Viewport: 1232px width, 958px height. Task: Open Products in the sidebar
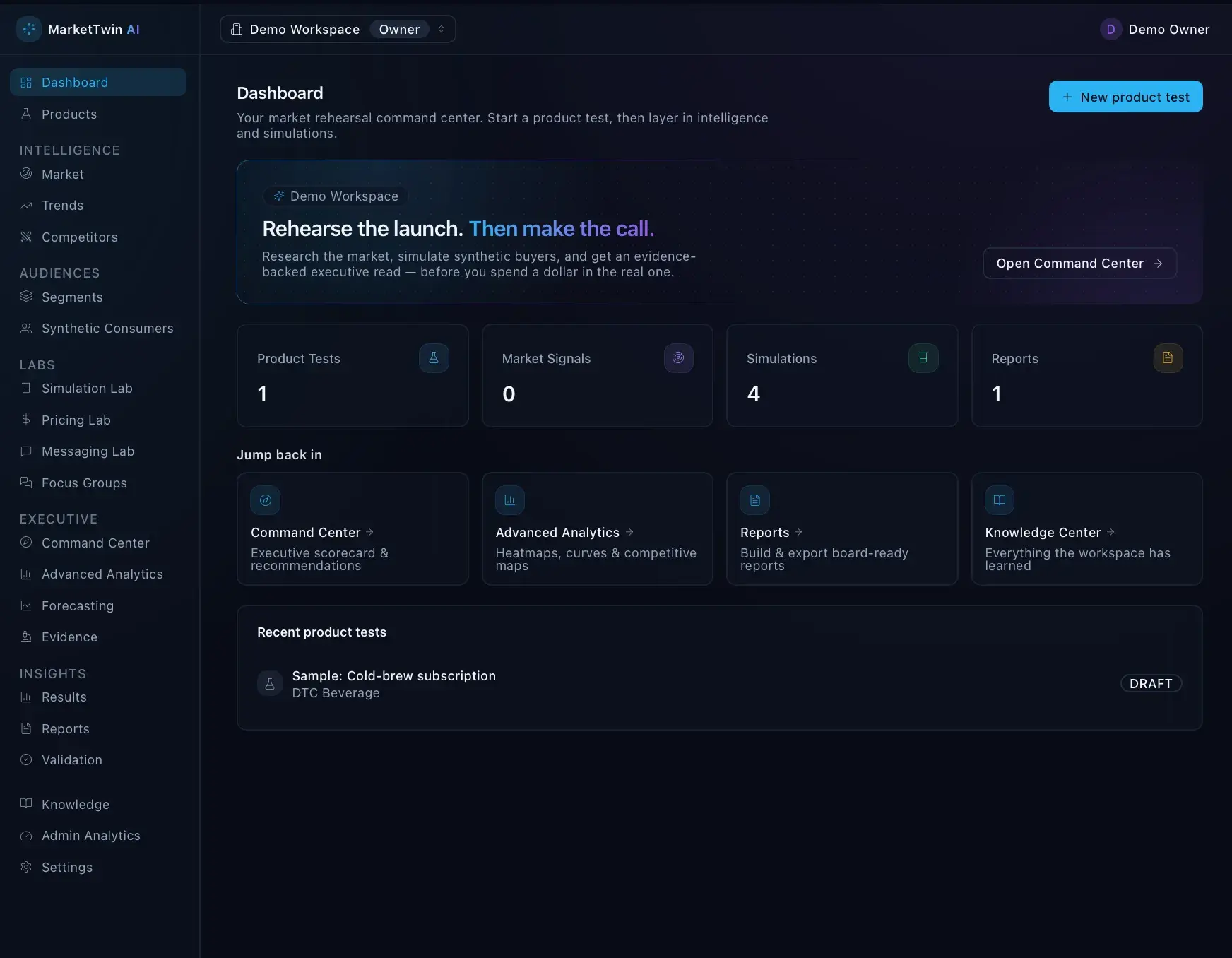98,114
